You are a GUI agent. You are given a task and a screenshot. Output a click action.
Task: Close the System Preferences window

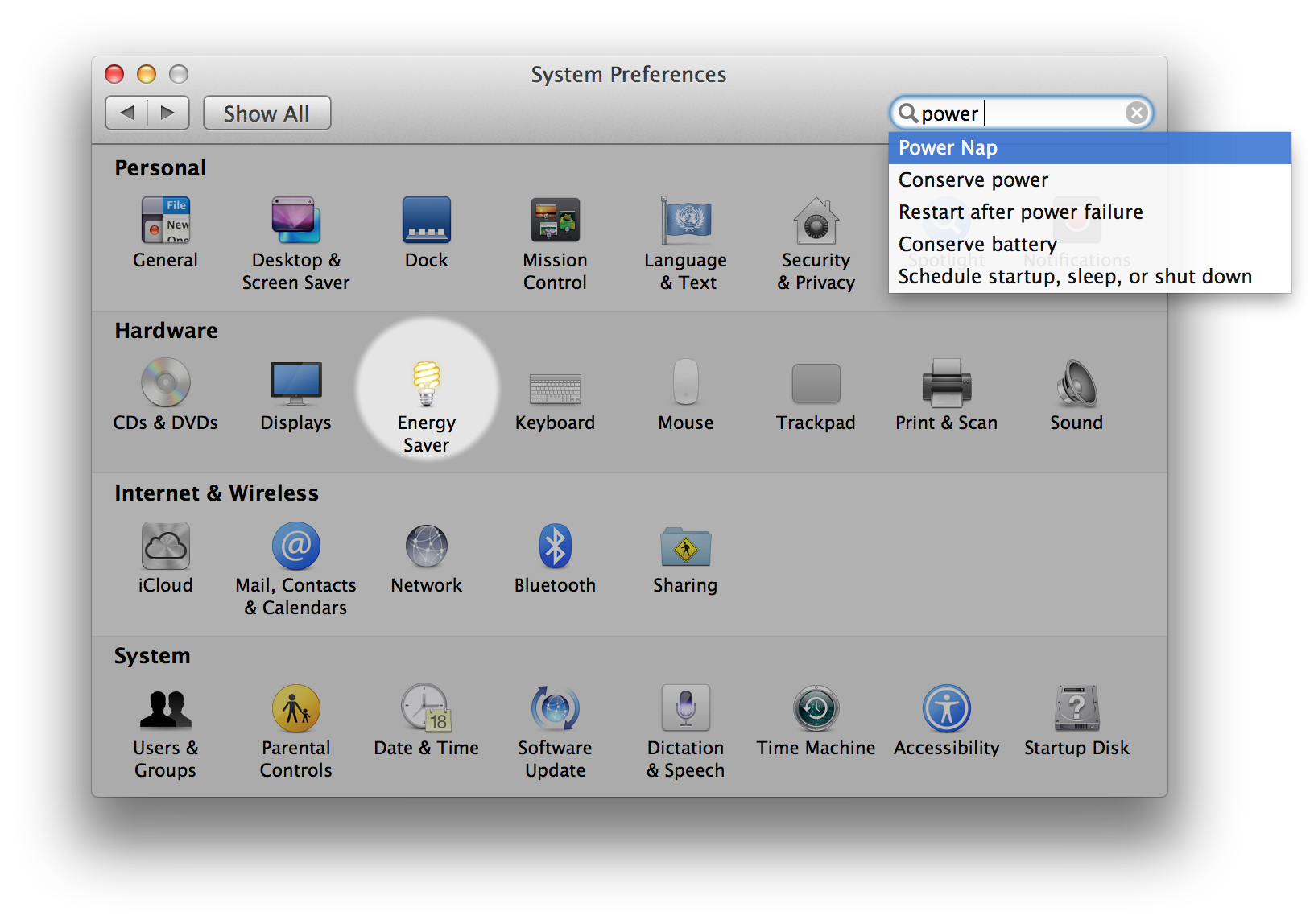[x=115, y=74]
